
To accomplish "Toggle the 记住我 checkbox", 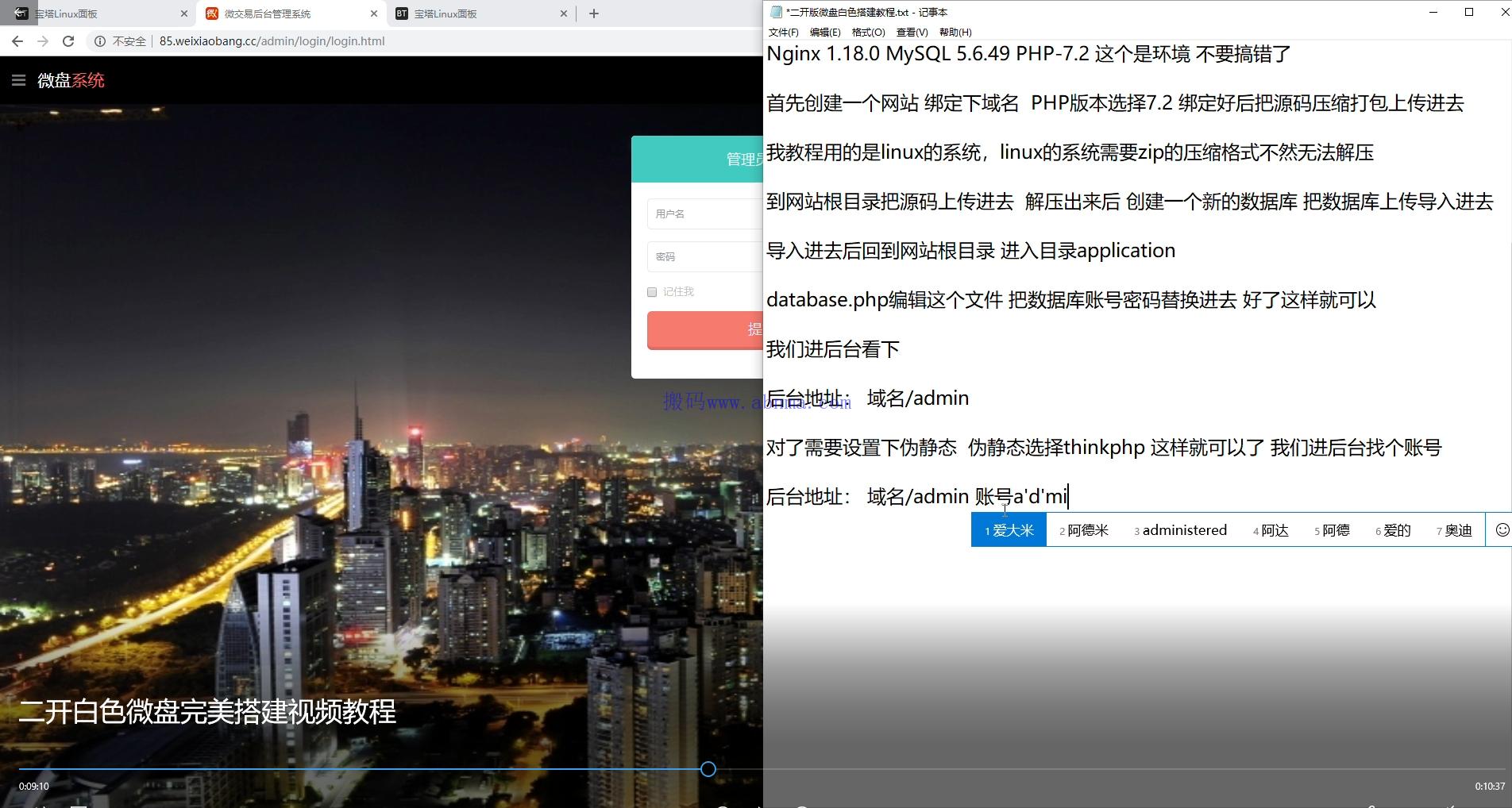I will tap(652, 292).
